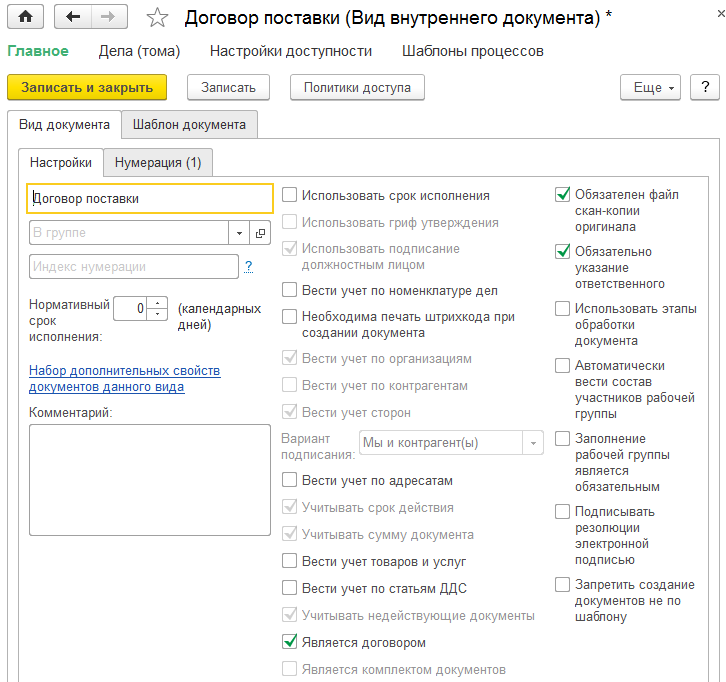Open the 'Главное' section
Screen dimensions: 726x682
[38, 51]
